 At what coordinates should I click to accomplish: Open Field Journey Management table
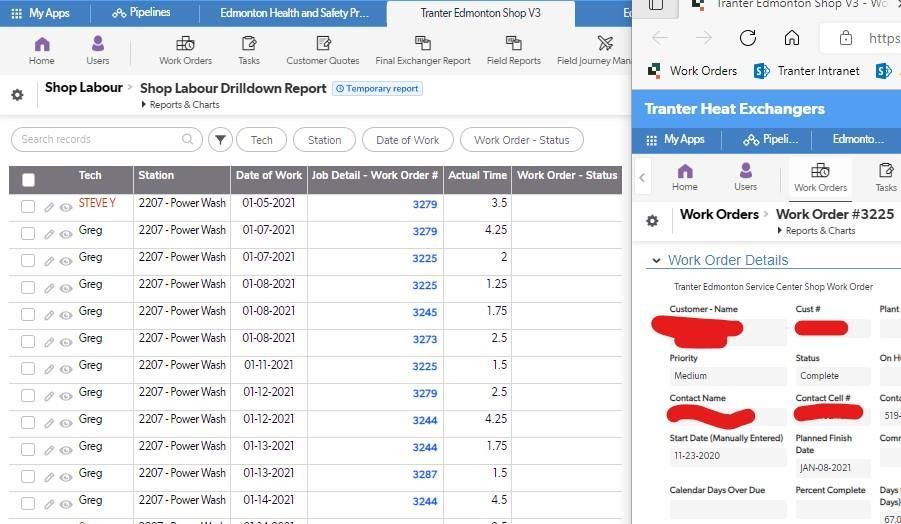click(x=594, y=51)
